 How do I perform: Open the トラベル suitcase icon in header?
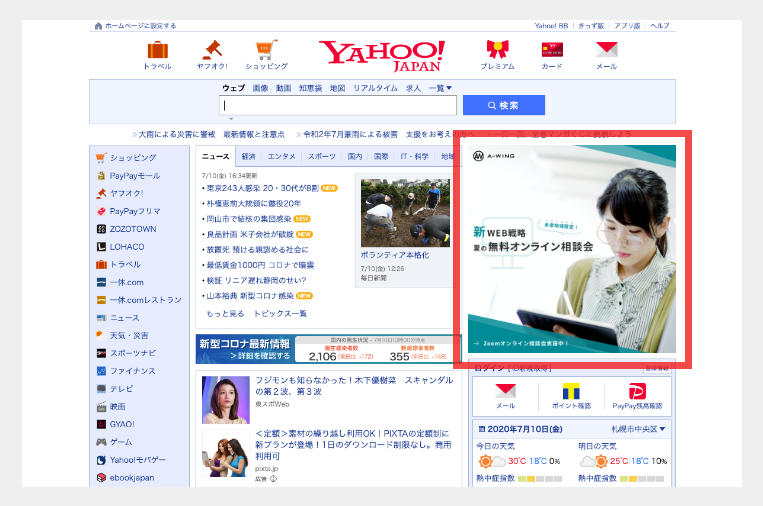coord(157,50)
